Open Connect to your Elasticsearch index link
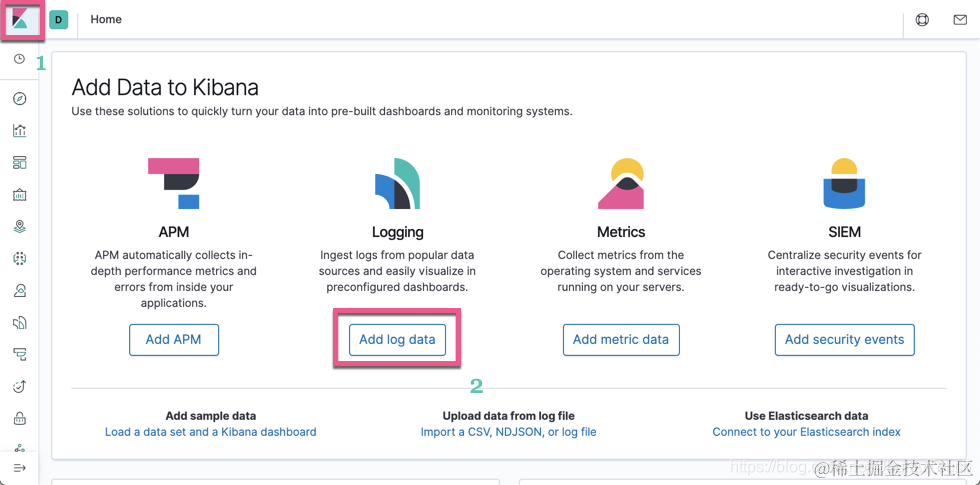Screen dimensions: 980x485 [x=806, y=432]
